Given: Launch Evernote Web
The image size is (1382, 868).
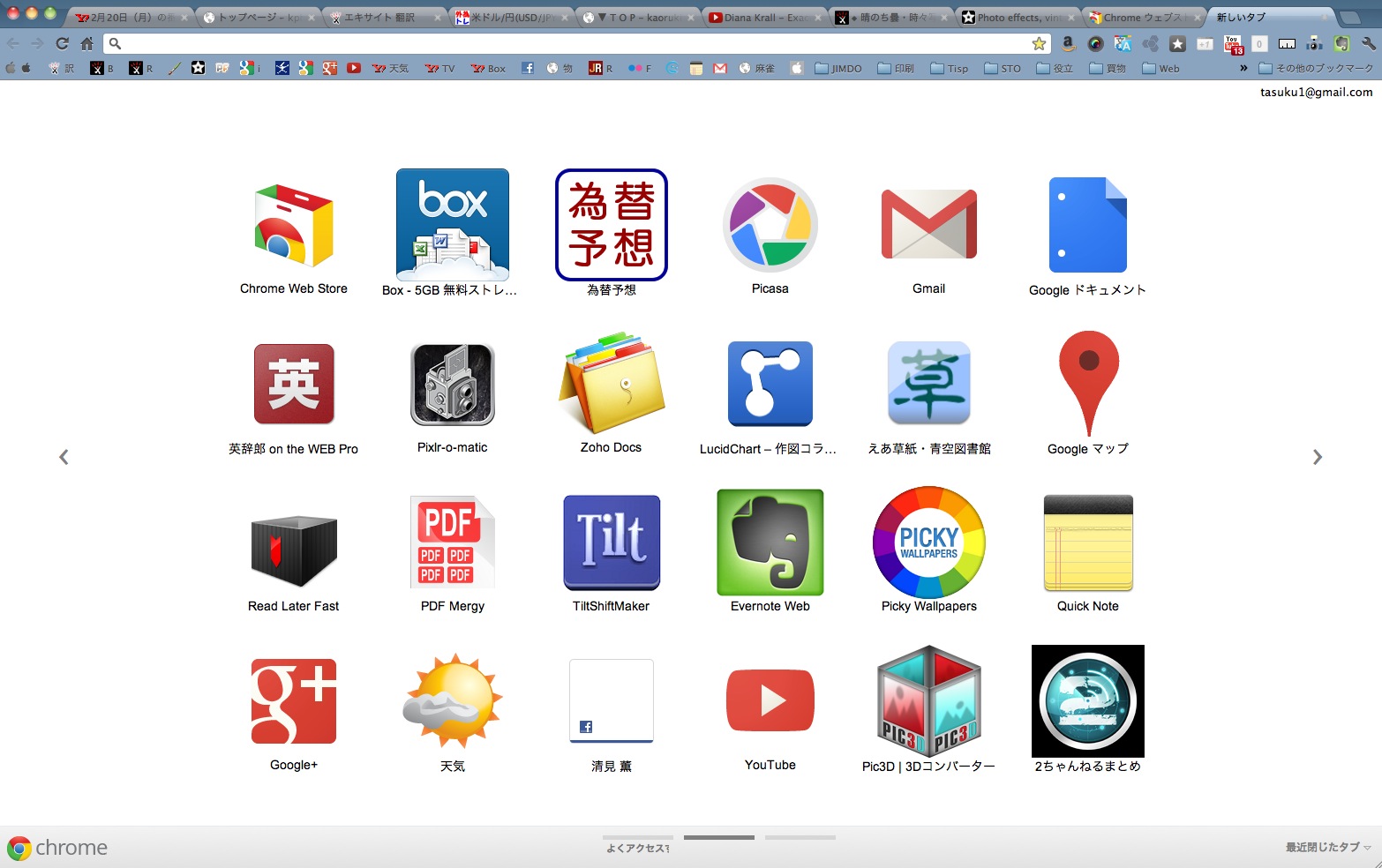Looking at the screenshot, I should coord(770,542).
